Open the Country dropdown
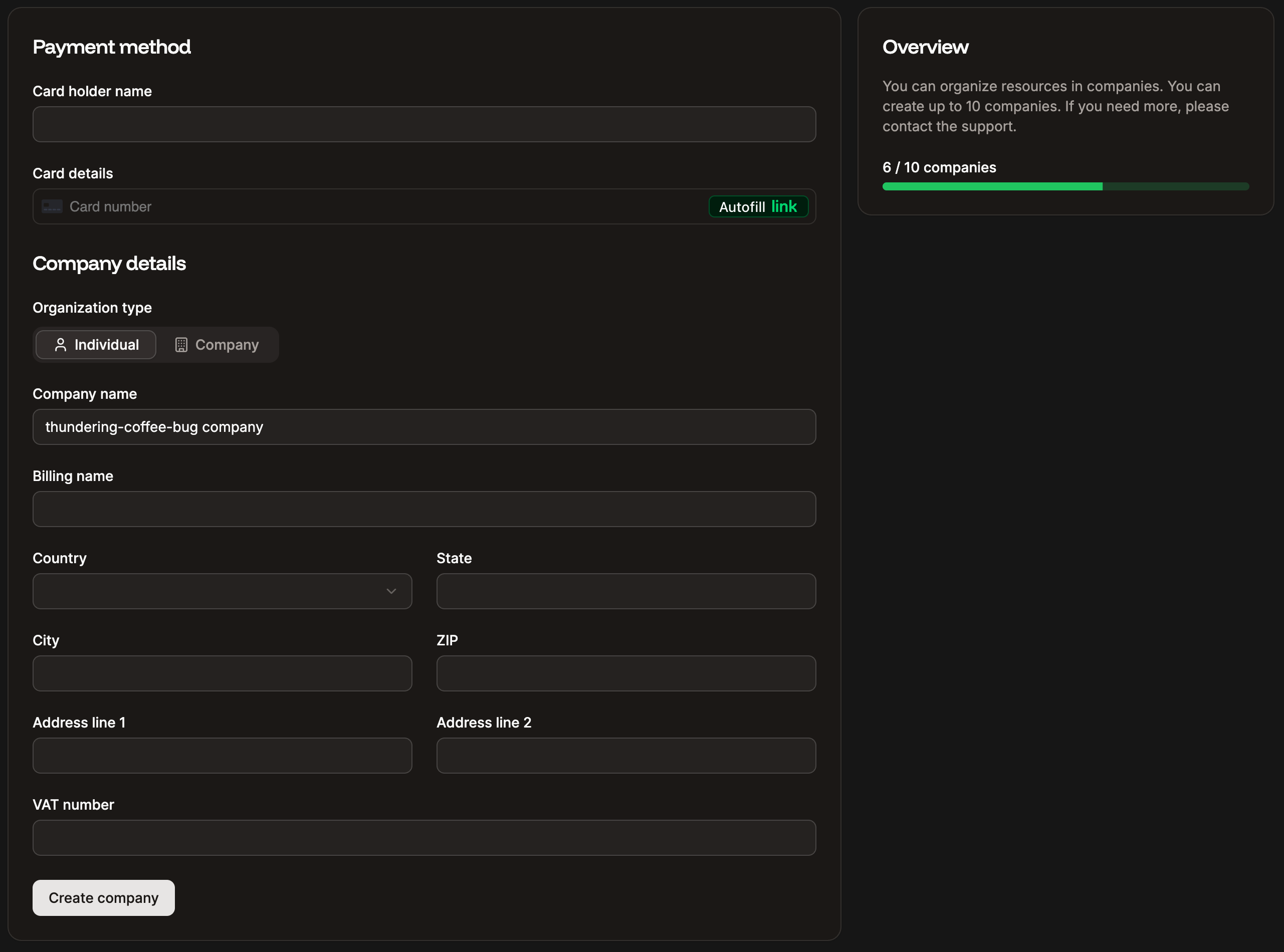The height and width of the screenshot is (952, 1284). tap(222, 591)
